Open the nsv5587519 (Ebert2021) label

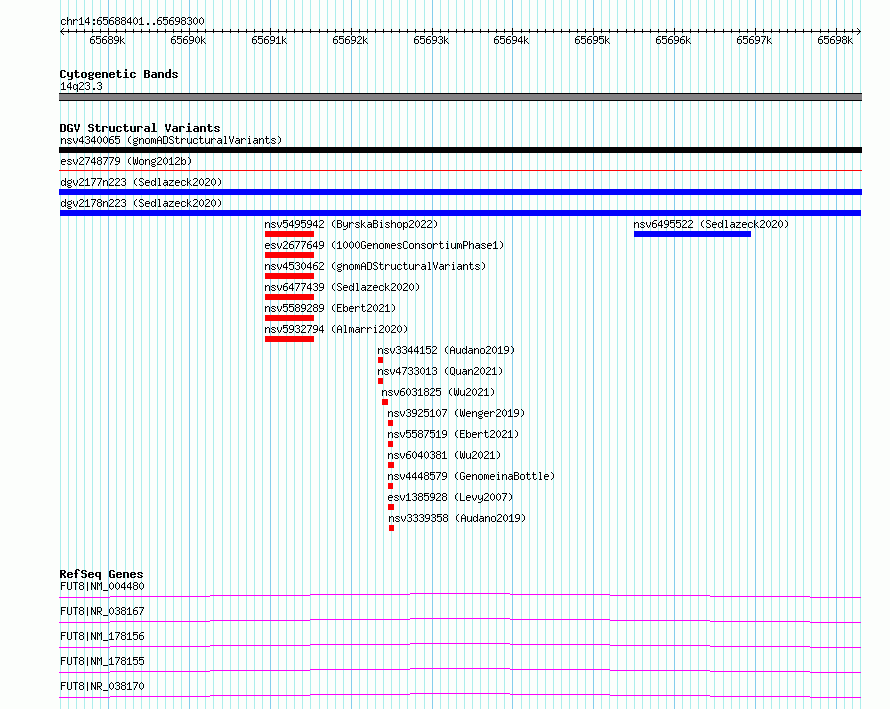point(454,434)
